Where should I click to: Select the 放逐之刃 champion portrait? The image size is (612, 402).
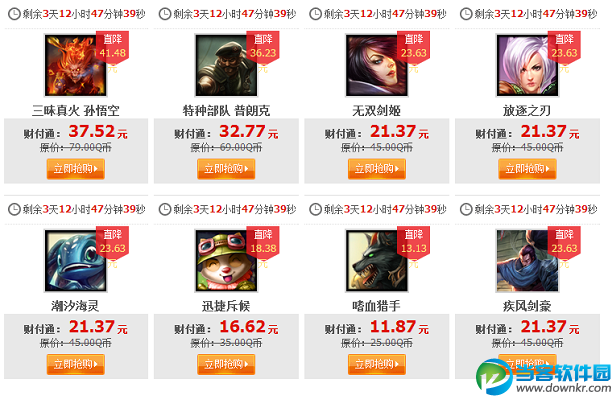coord(527,65)
